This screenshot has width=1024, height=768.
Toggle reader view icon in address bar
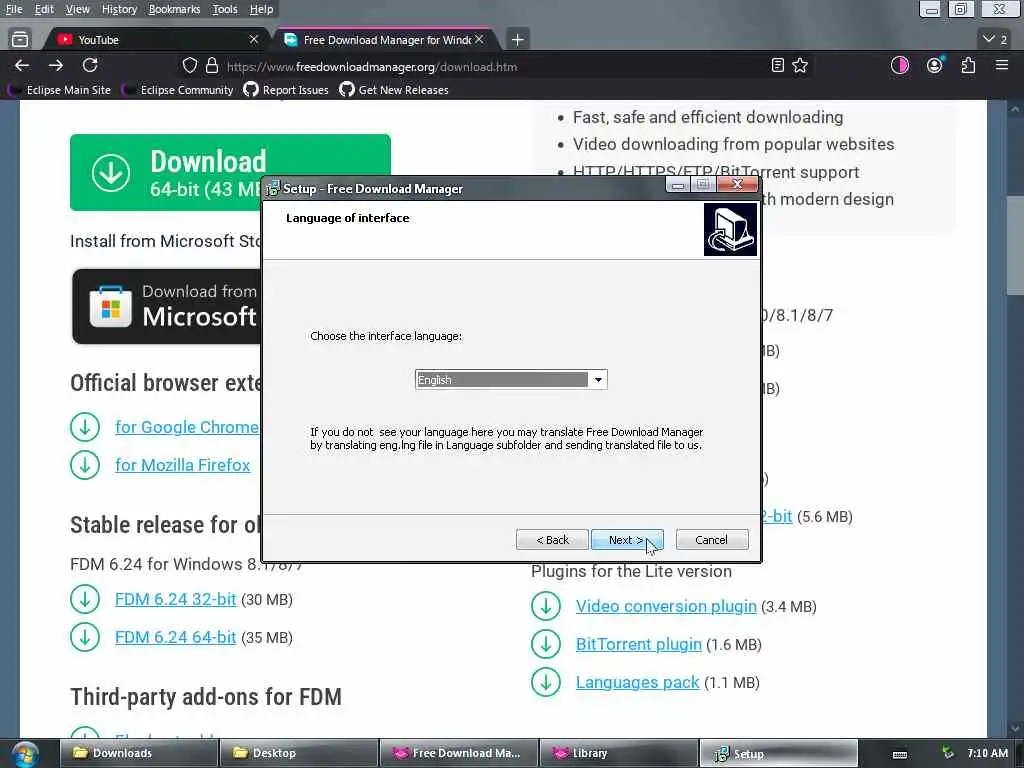coord(777,65)
